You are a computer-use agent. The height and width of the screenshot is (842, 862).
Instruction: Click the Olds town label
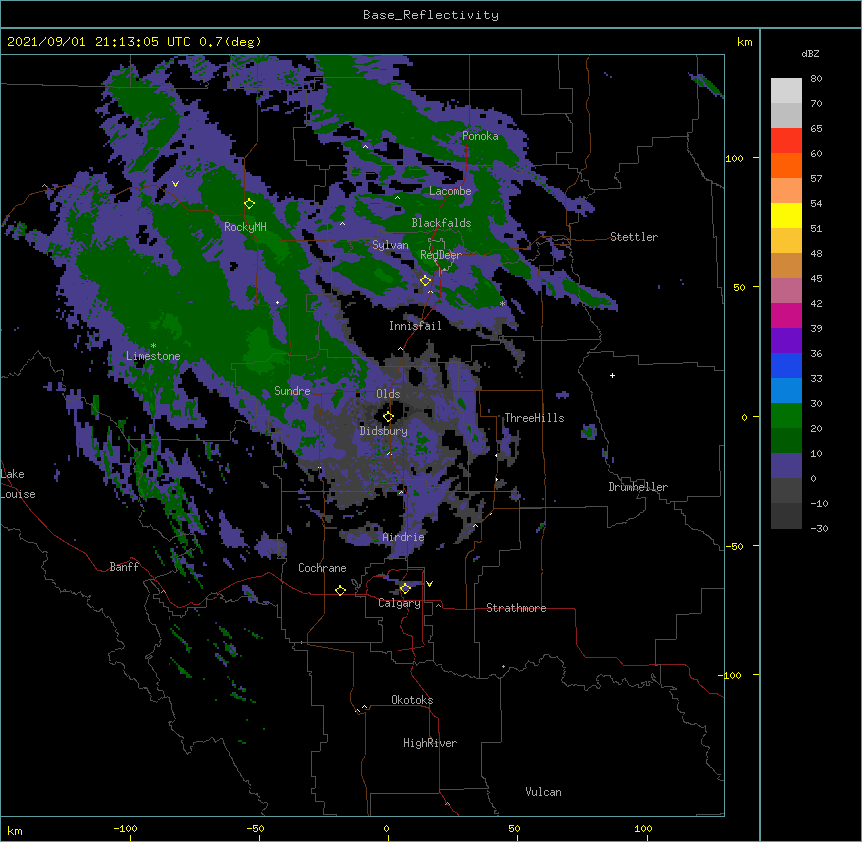[x=388, y=394]
